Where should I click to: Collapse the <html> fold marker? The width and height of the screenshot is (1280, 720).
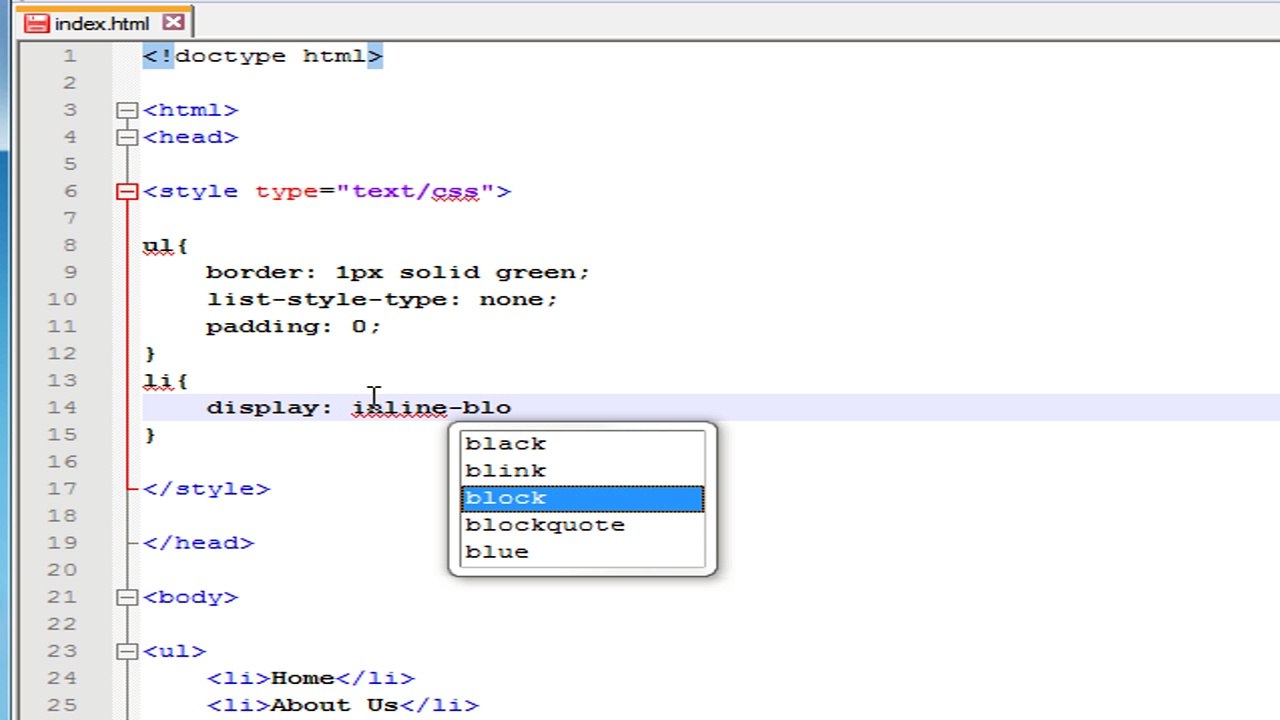click(x=127, y=110)
